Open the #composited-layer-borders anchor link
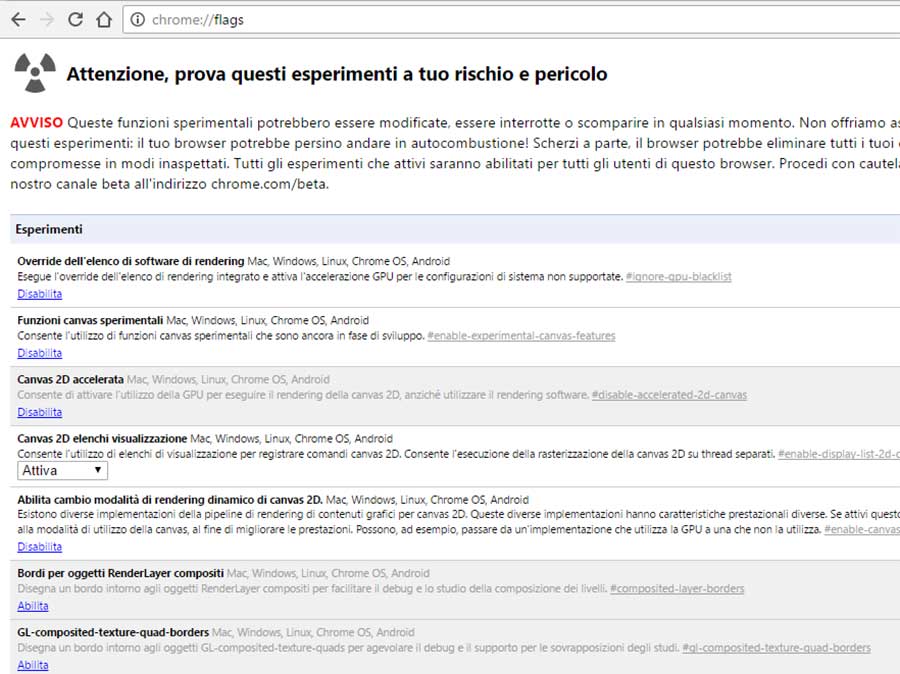This screenshot has width=900, height=674. point(677,589)
